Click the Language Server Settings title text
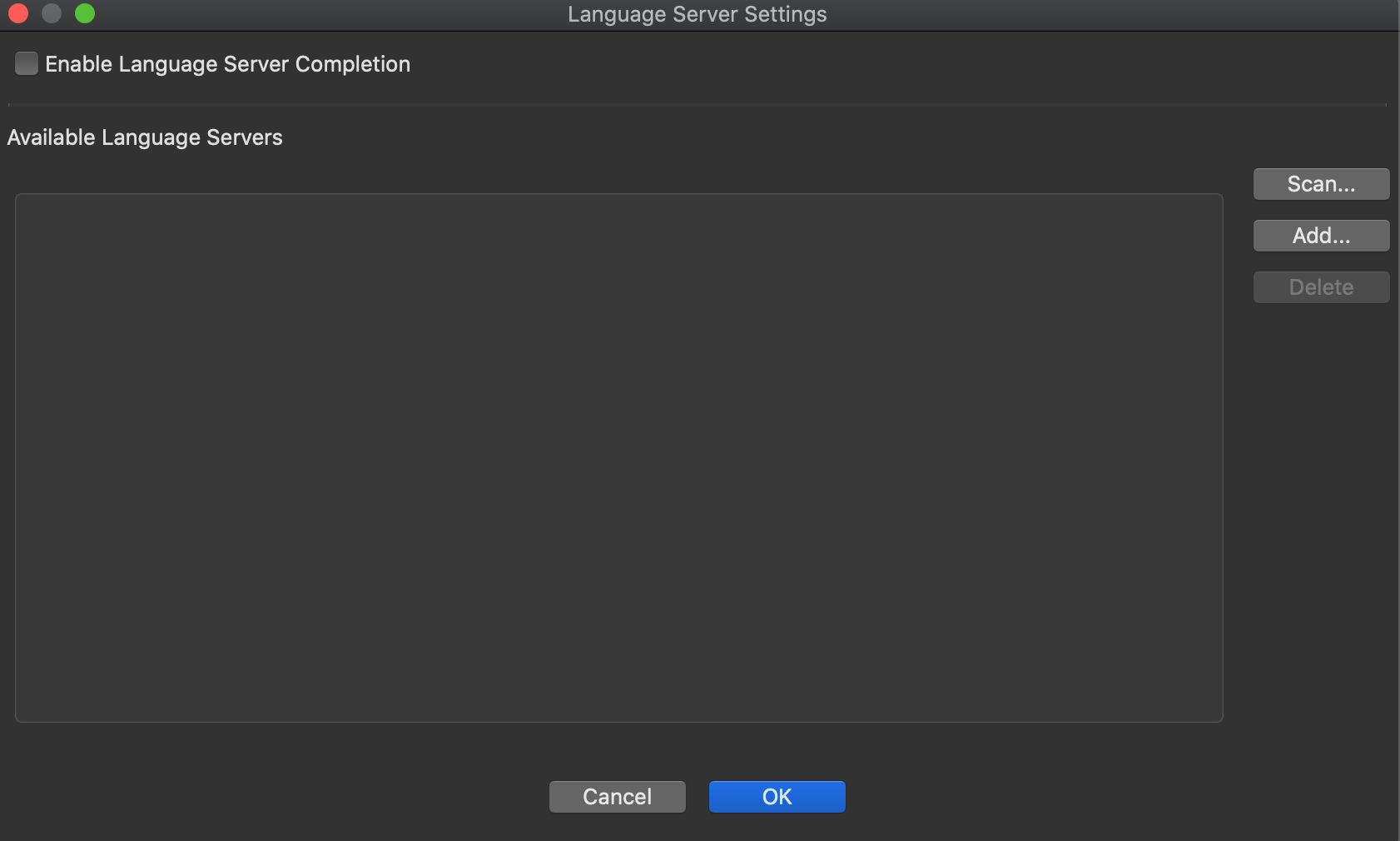 click(697, 13)
